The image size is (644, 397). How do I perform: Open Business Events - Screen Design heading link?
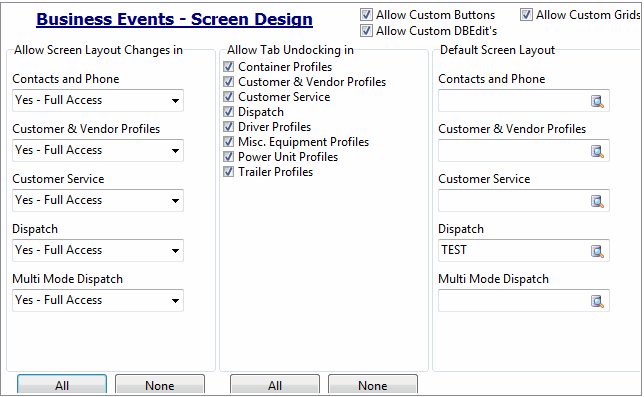point(175,19)
